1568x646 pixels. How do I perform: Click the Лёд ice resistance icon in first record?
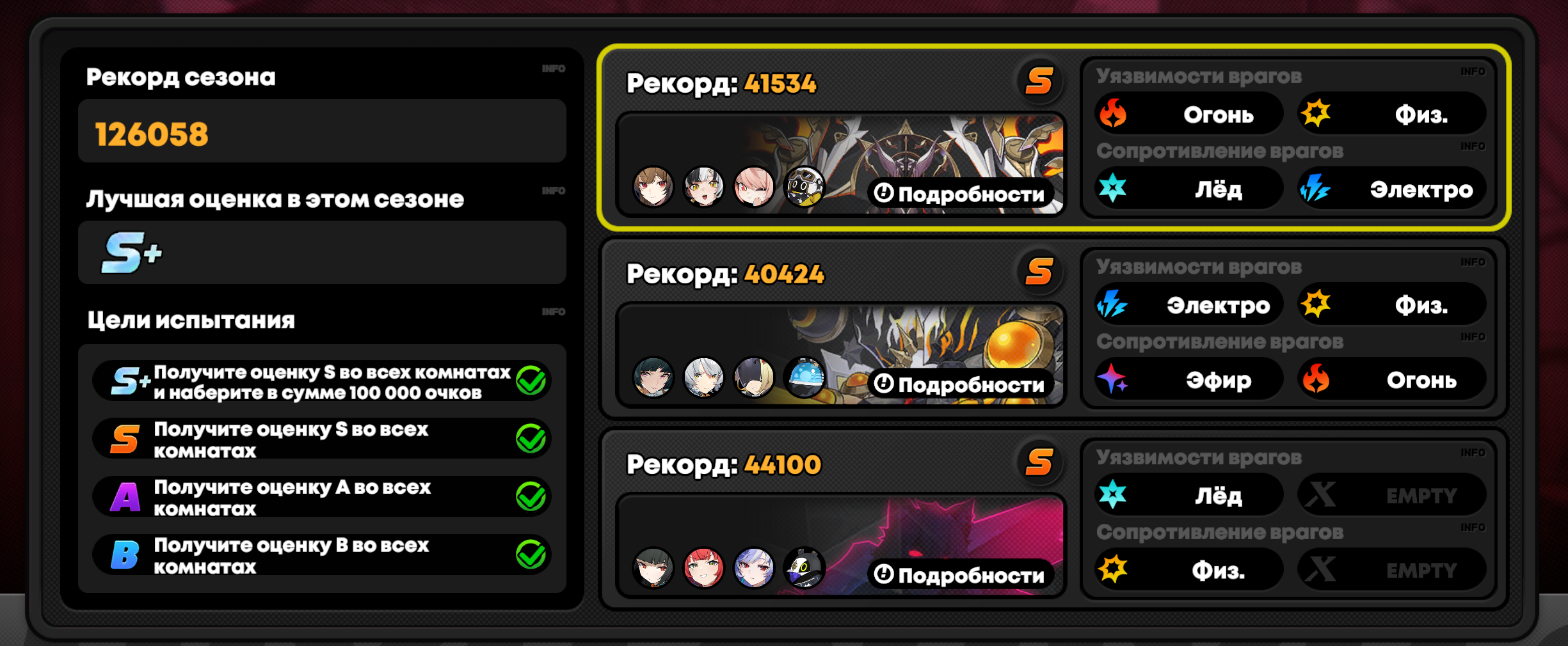(x=1113, y=188)
